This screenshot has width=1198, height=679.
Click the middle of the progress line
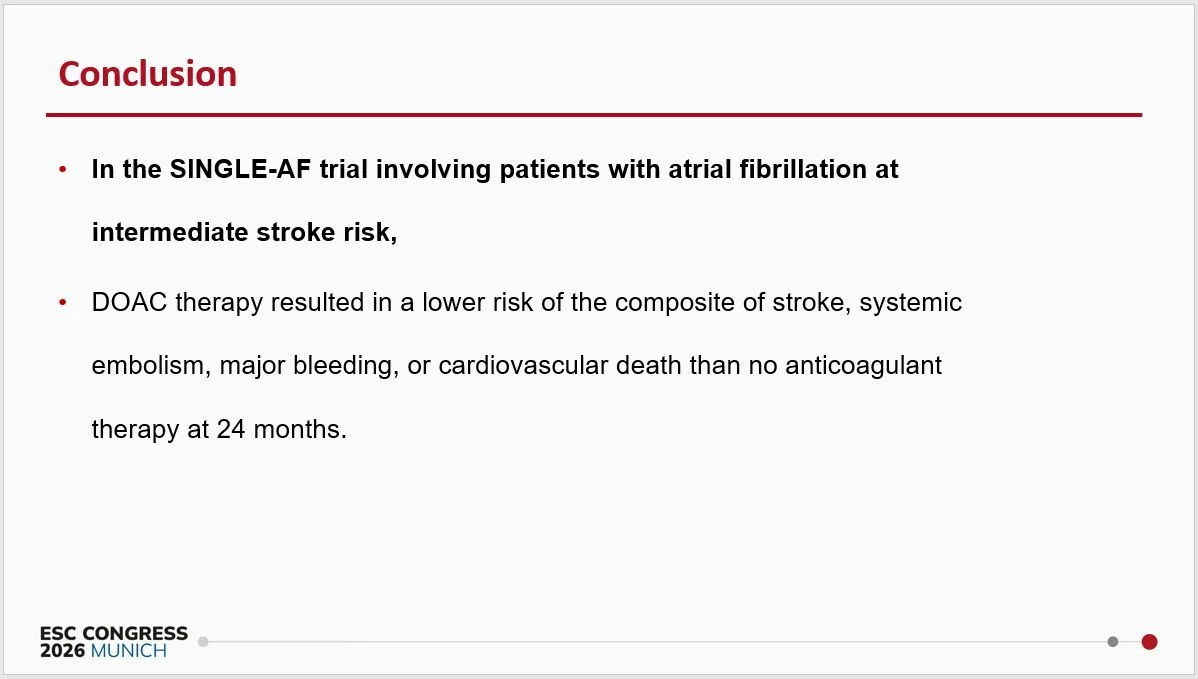658,642
